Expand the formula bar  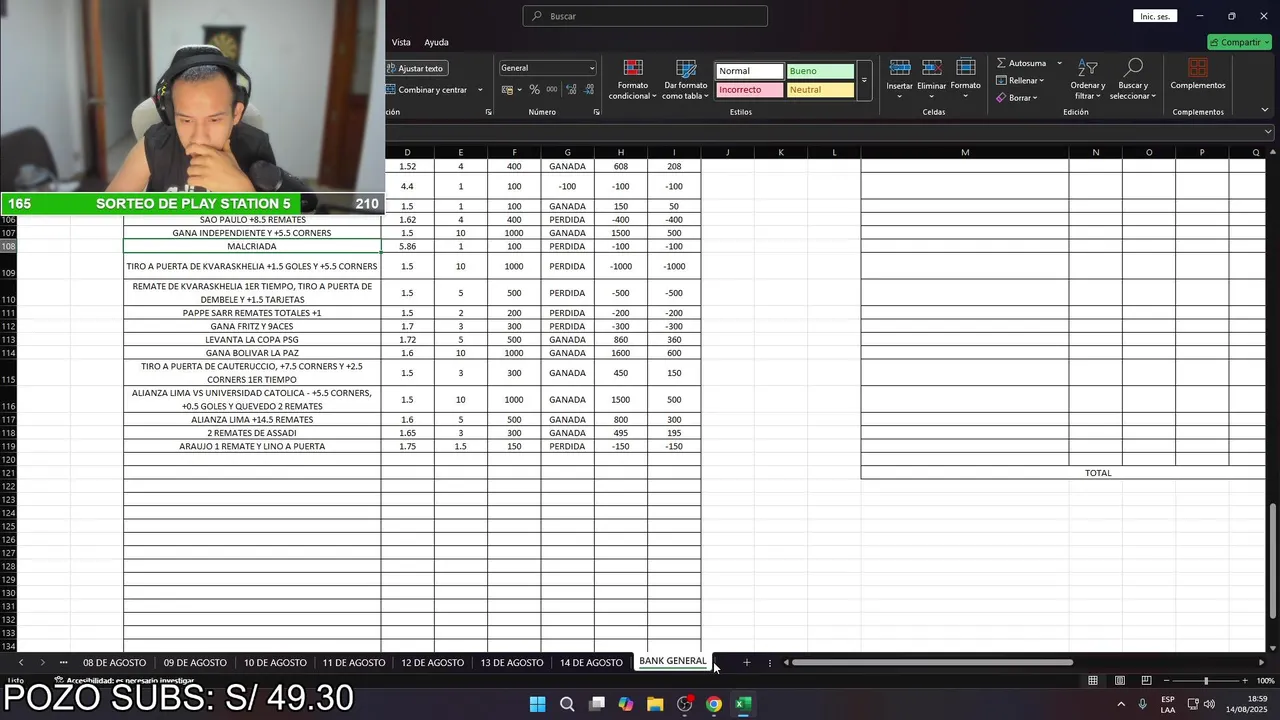point(1269,132)
